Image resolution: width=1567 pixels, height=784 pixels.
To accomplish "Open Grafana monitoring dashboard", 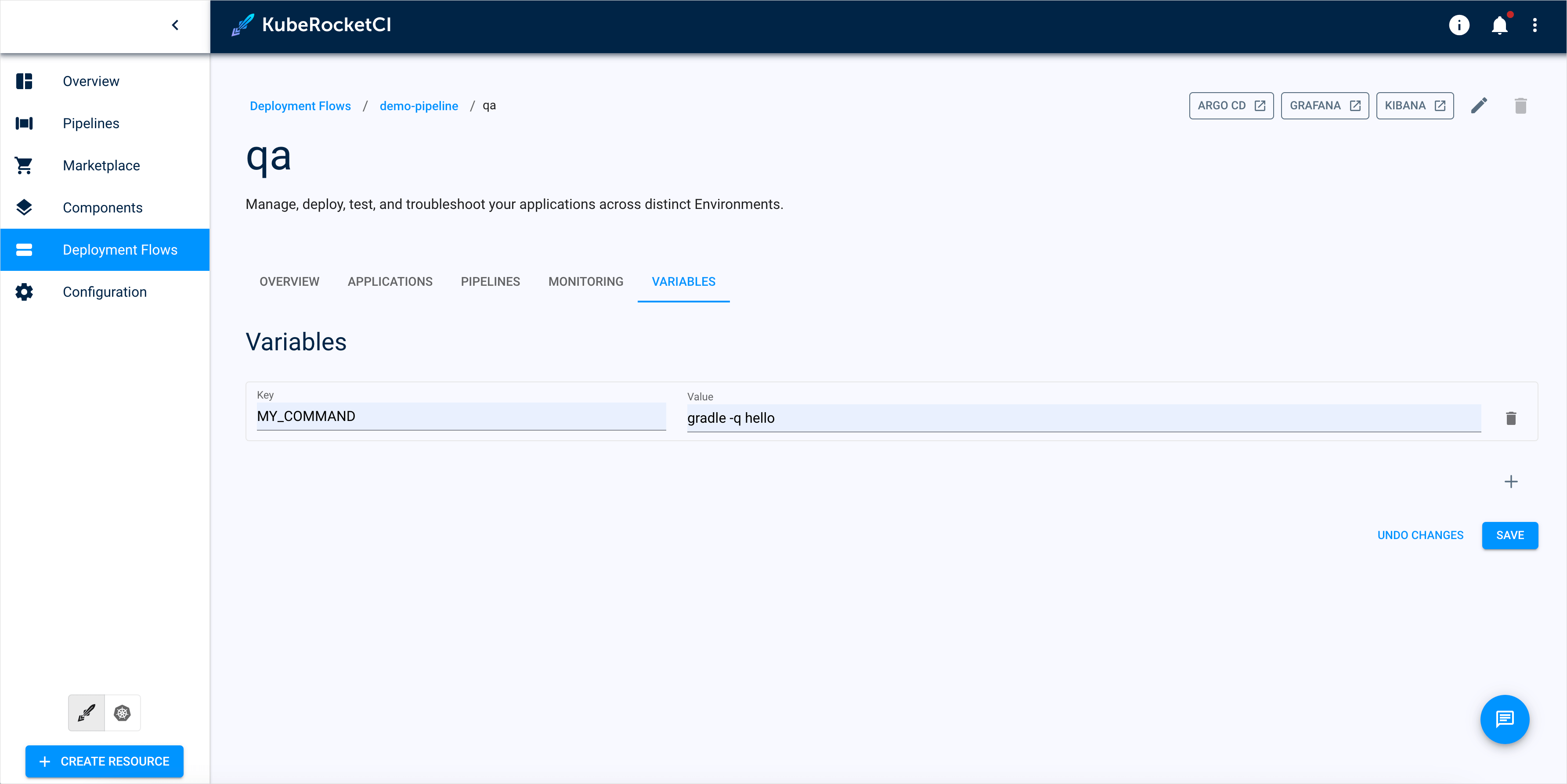I will 1324,105.
